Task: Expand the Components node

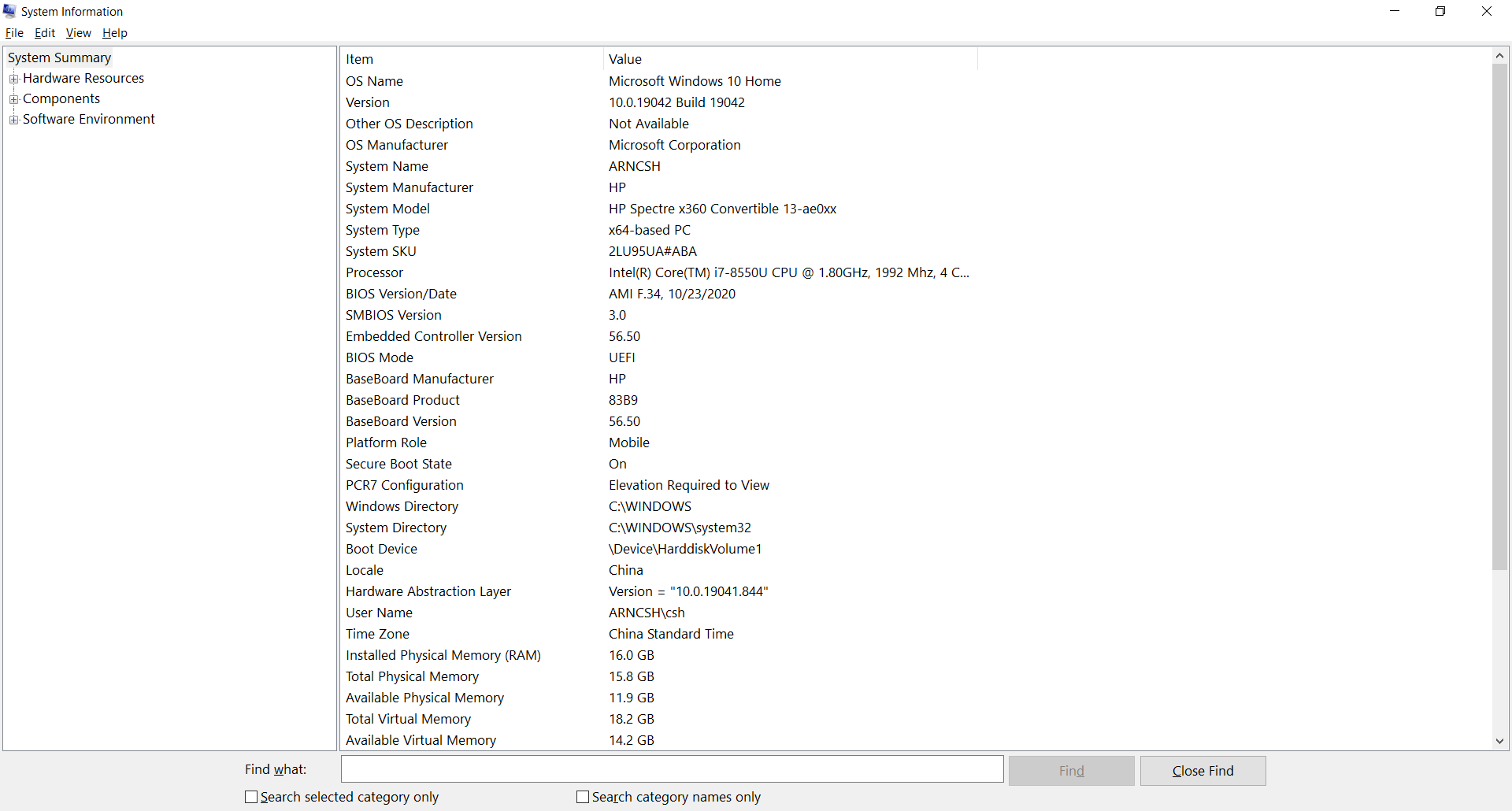Action: [x=13, y=99]
